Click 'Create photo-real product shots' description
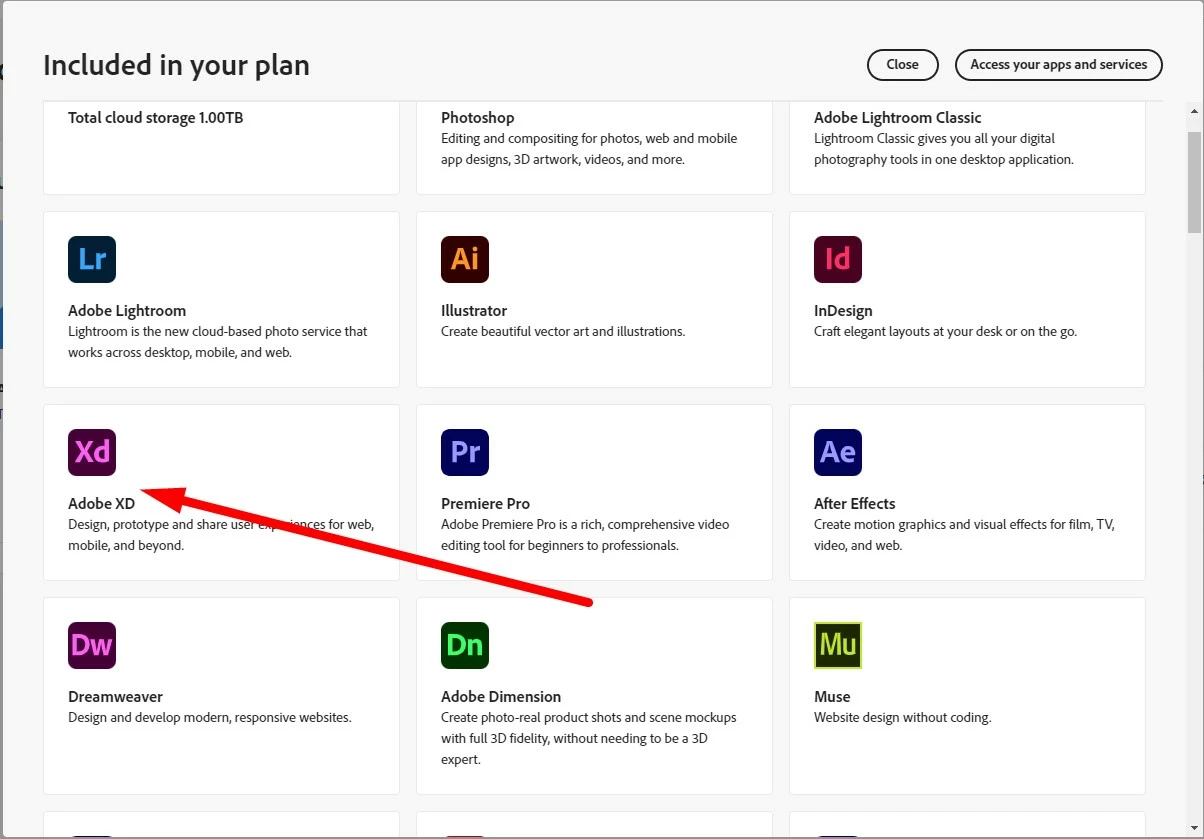This screenshot has height=839, width=1204. click(589, 739)
